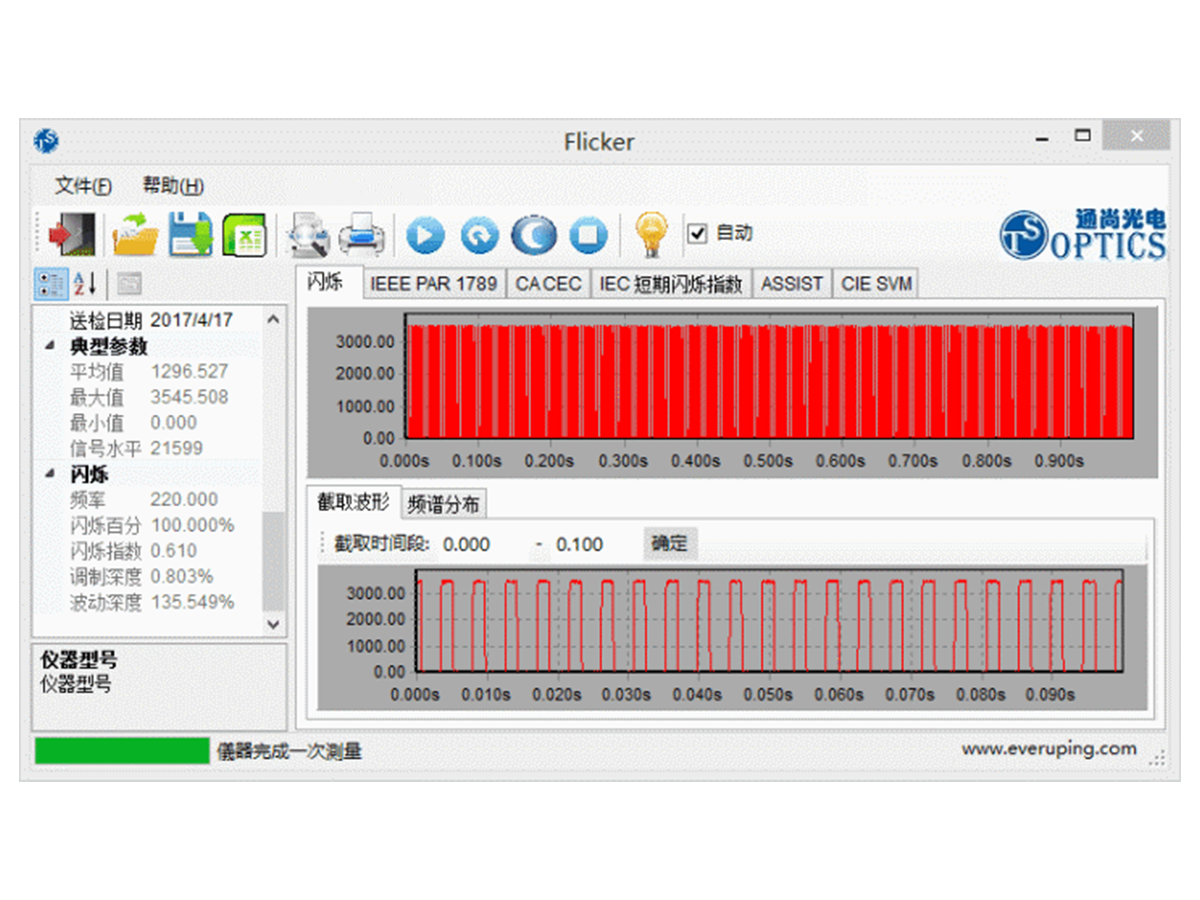Collapse the 闪烁 property group
This screenshot has width=1200, height=900.
coord(50,474)
